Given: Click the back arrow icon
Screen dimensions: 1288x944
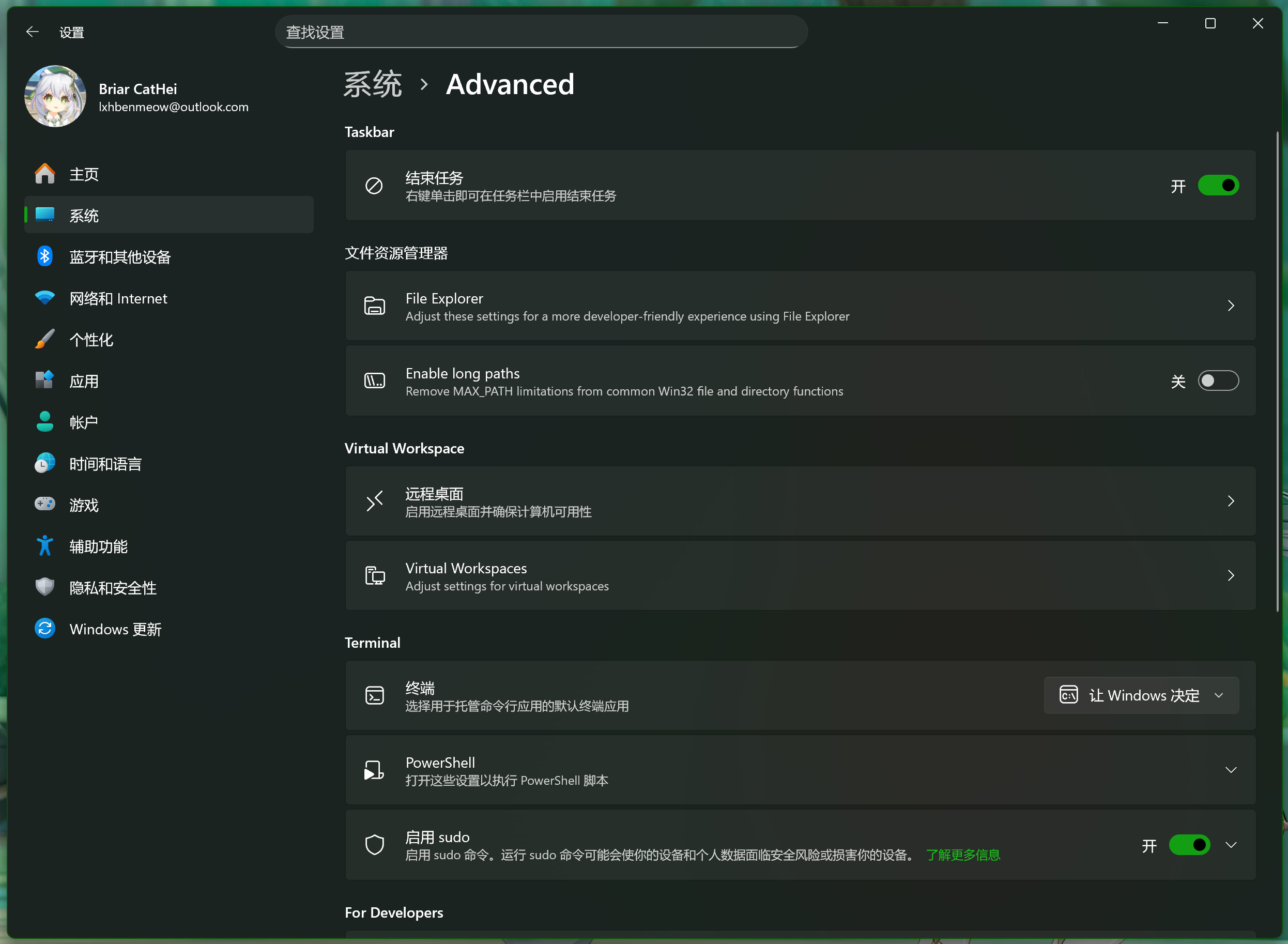Looking at the screenshot, I should 33,32.
